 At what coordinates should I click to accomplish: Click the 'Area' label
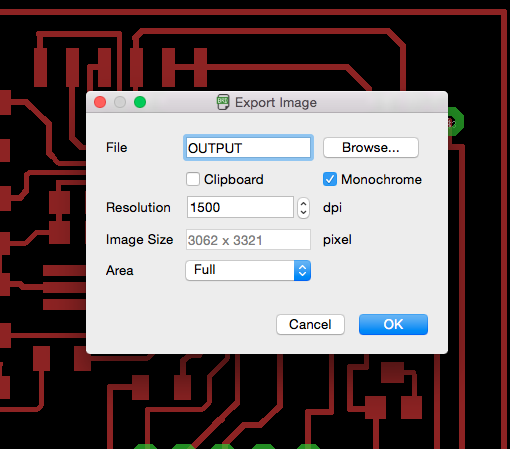coord(120,270)
